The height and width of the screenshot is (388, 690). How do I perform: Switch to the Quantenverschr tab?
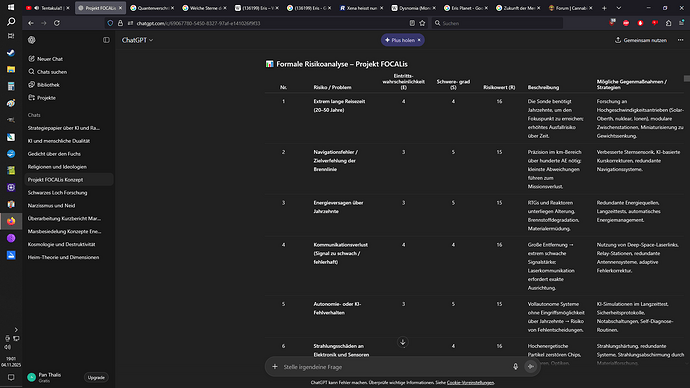coord(152,8)
